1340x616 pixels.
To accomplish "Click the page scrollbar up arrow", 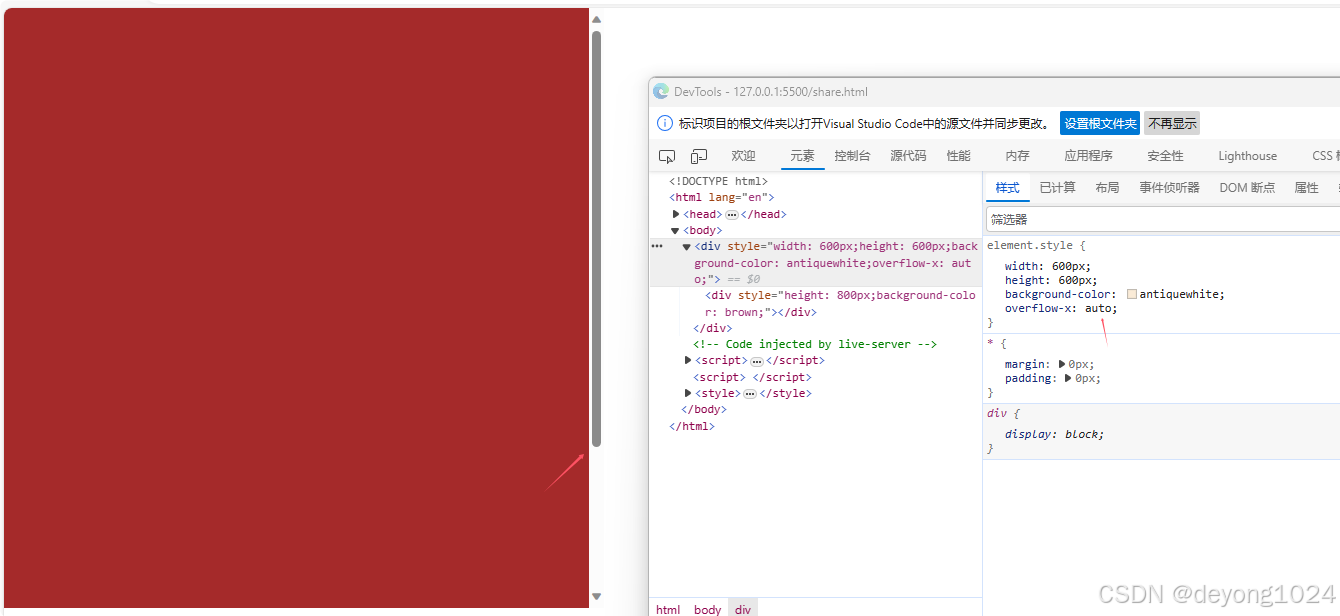I will pyautogui.click(x=596, y=19).
